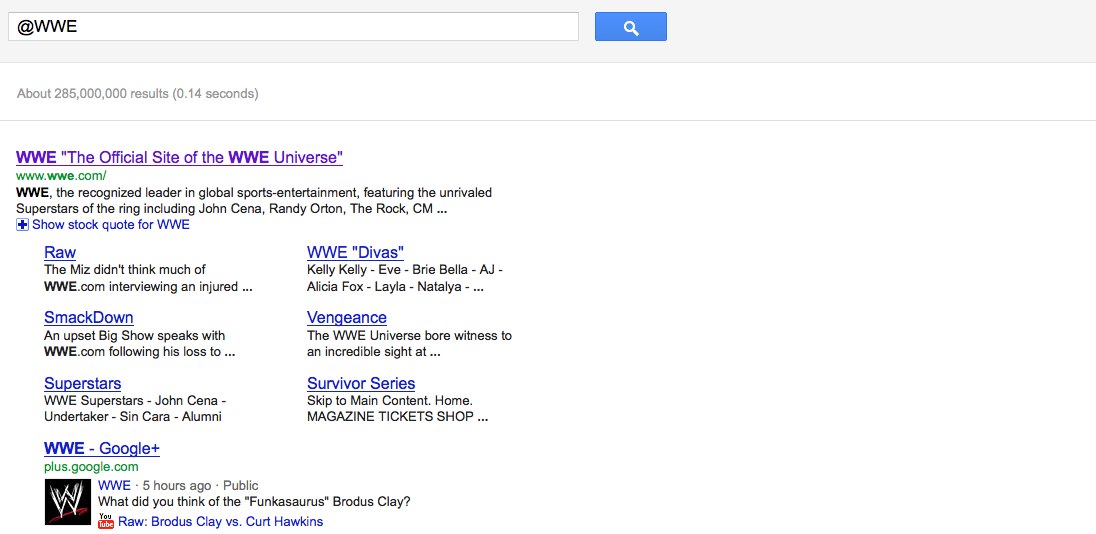Click the www.wwe.com/ green URL
Viewport: 1096px width, 534px height.
(62, 175)
